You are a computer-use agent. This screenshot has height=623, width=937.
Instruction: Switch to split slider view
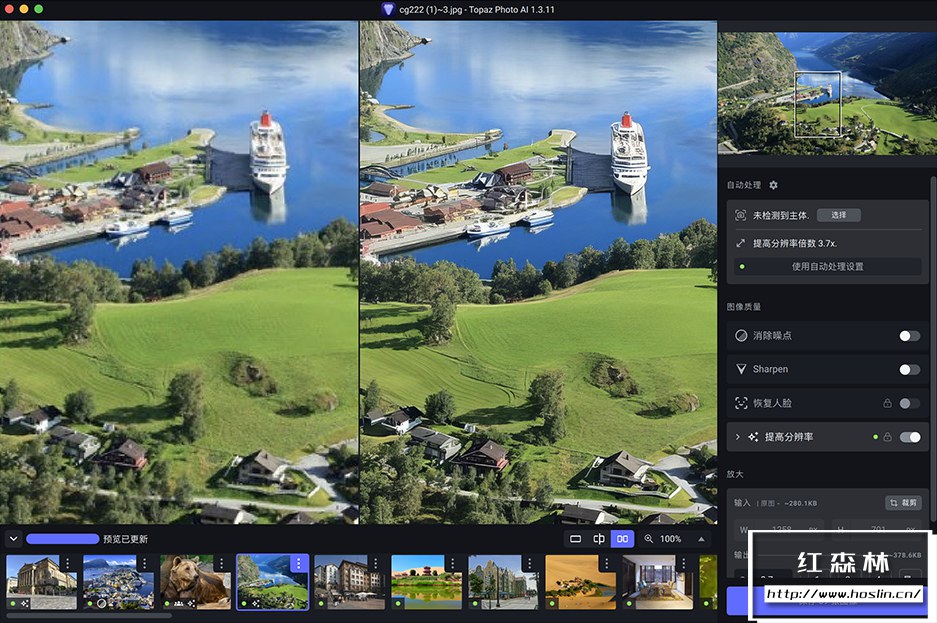pyautogui.click(x=599, y=539)
